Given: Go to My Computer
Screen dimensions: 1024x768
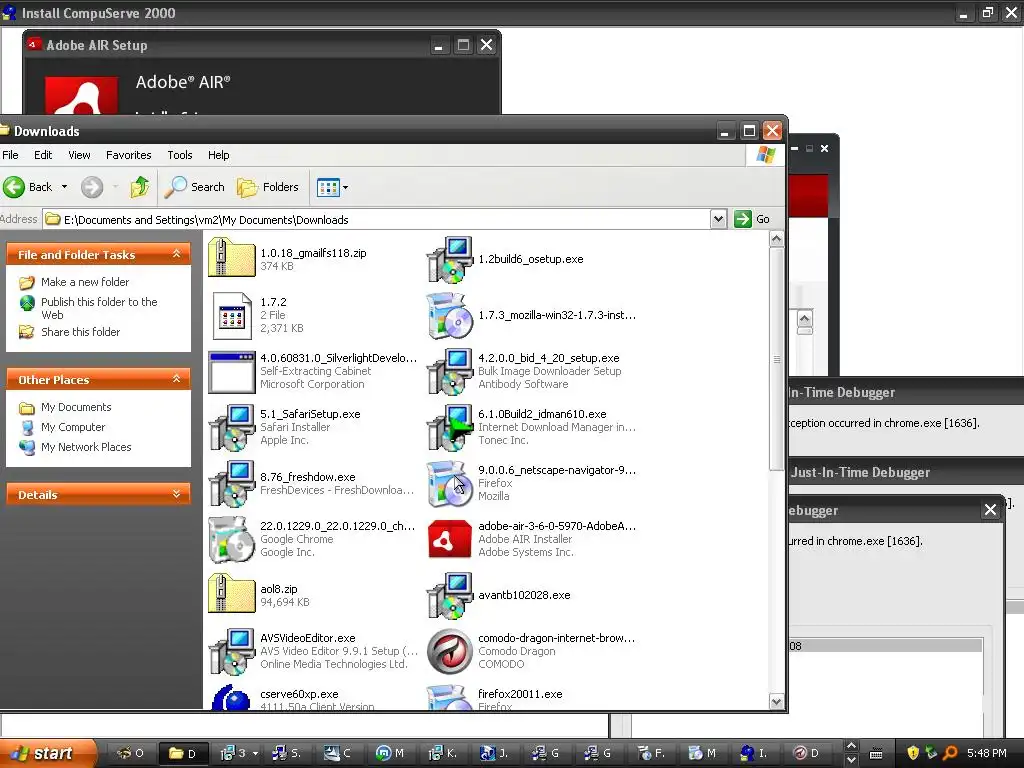Looking at the screenshot, I should click(72, 427).
